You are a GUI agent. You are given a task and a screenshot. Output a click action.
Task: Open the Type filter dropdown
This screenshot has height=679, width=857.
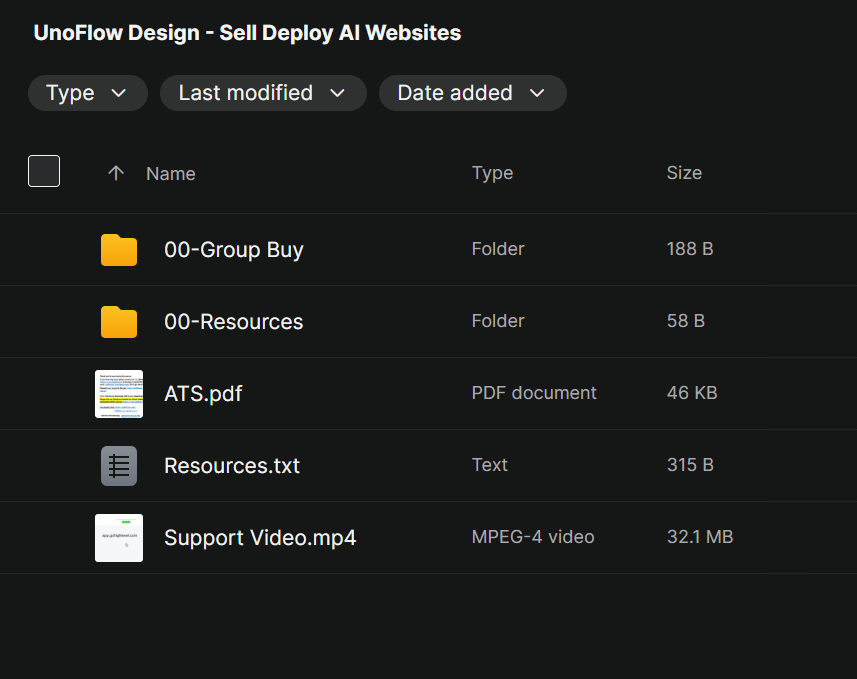(x=87, y=93)
